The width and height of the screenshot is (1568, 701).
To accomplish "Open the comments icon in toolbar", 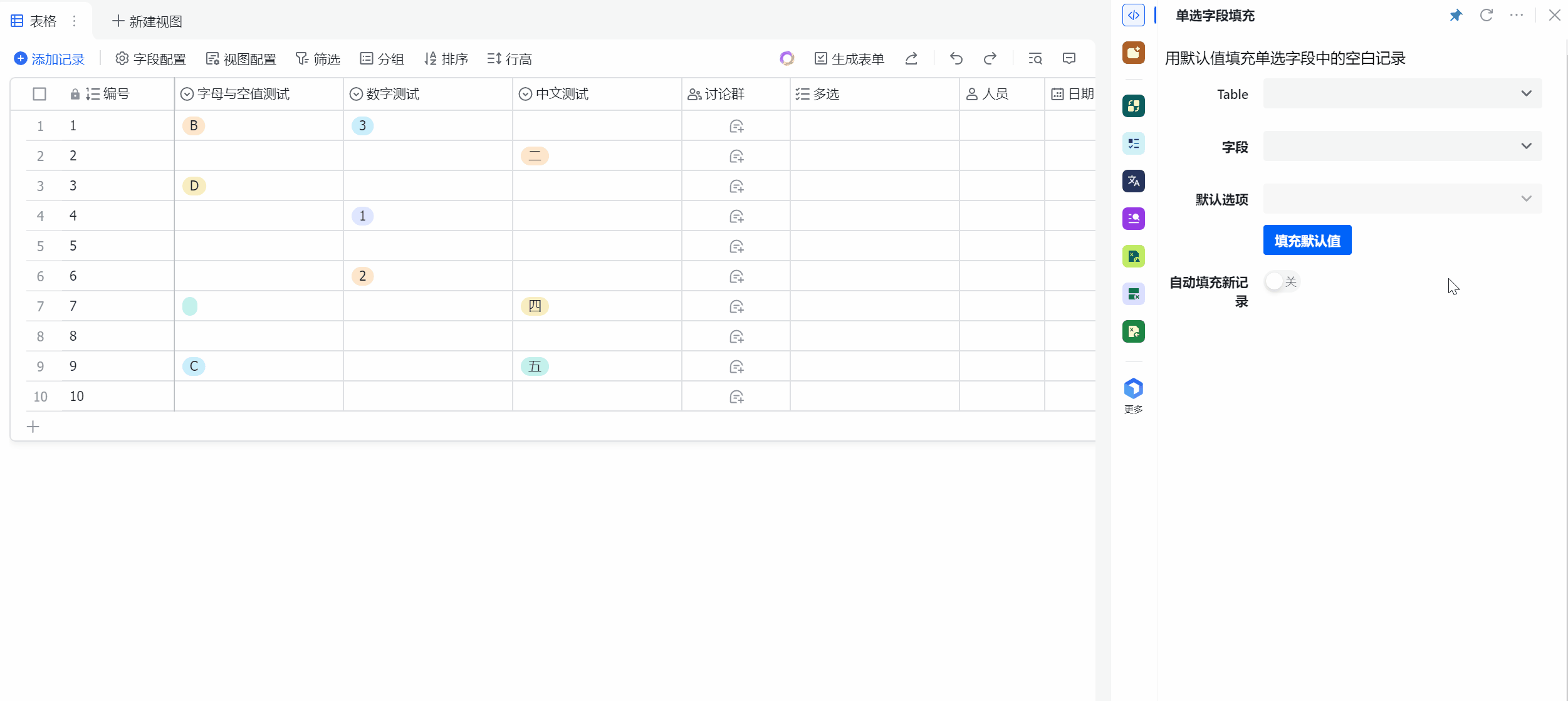I will point(1069,58).
